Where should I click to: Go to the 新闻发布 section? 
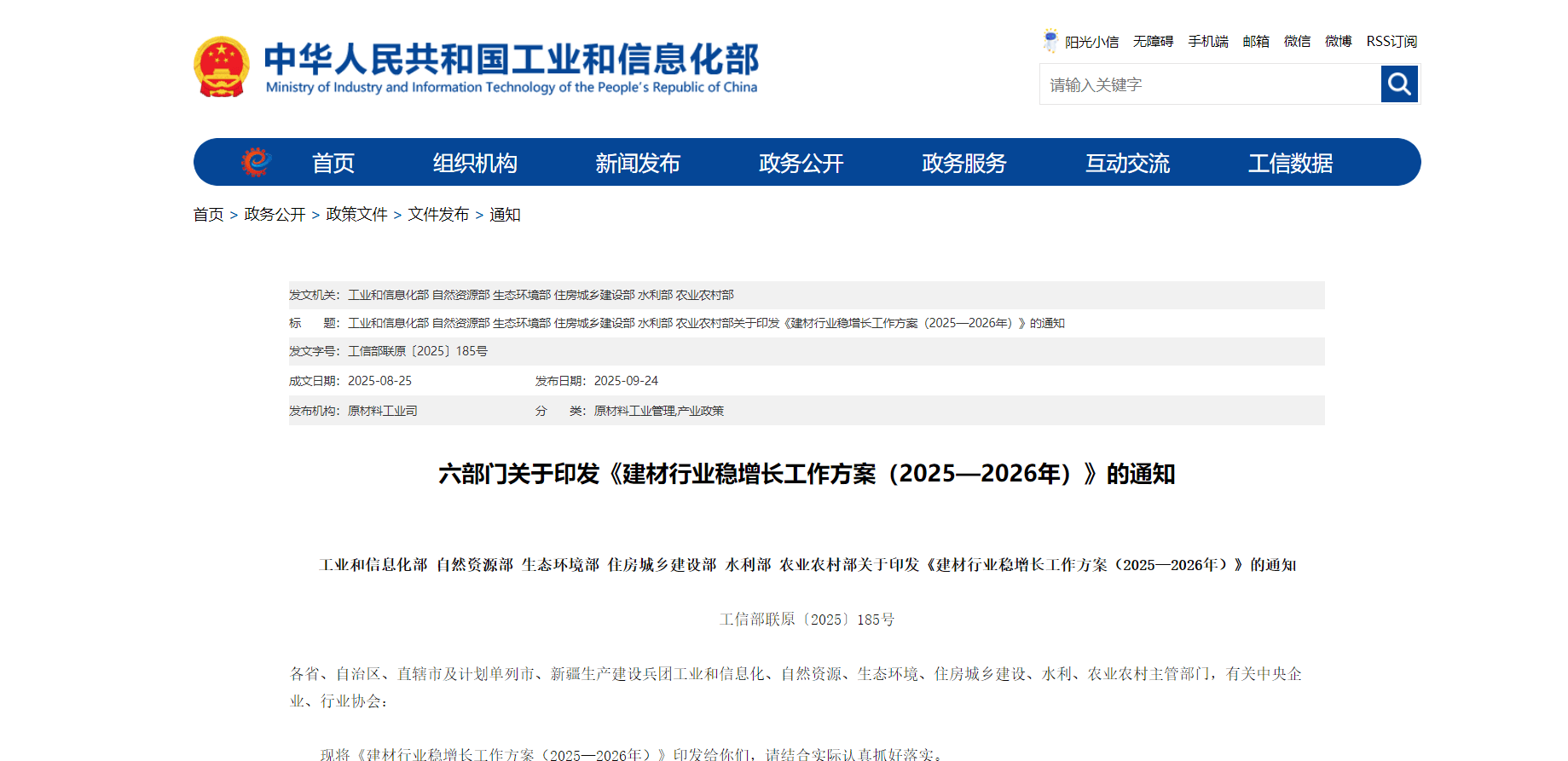638,163
